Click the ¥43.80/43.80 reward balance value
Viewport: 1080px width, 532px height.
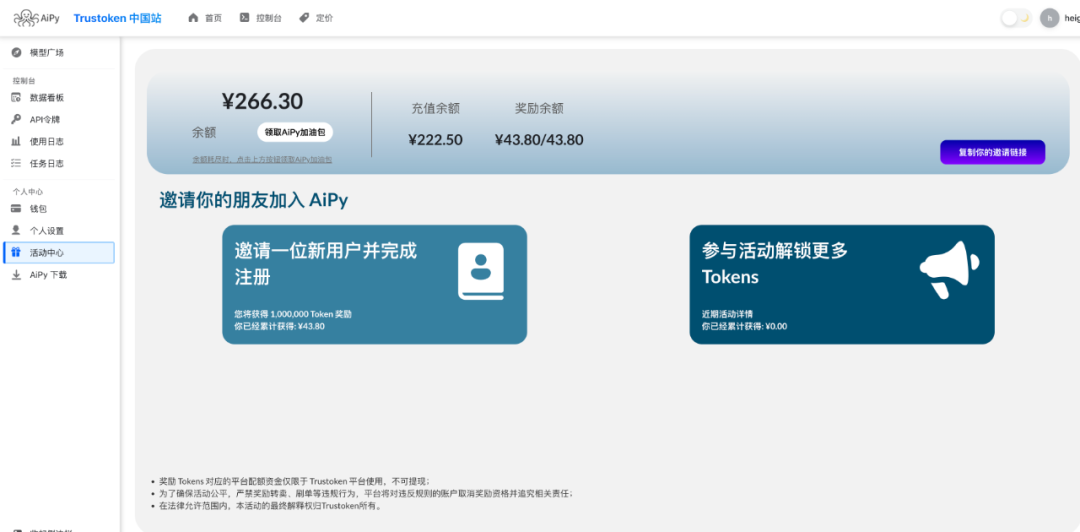coord(539,140)
